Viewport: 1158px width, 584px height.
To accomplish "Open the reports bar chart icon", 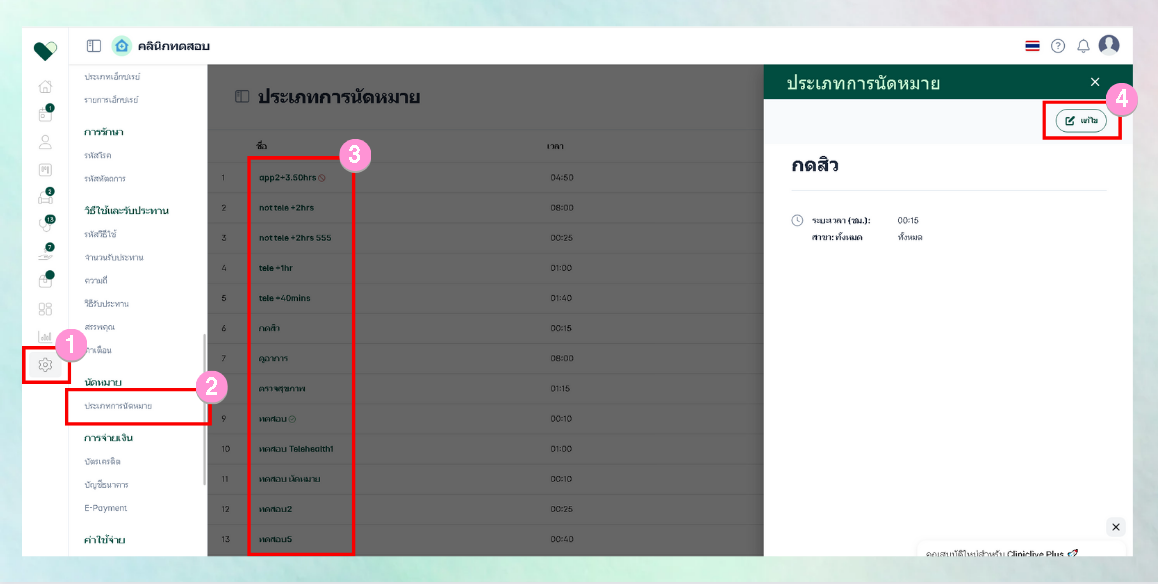I will 45,336.
